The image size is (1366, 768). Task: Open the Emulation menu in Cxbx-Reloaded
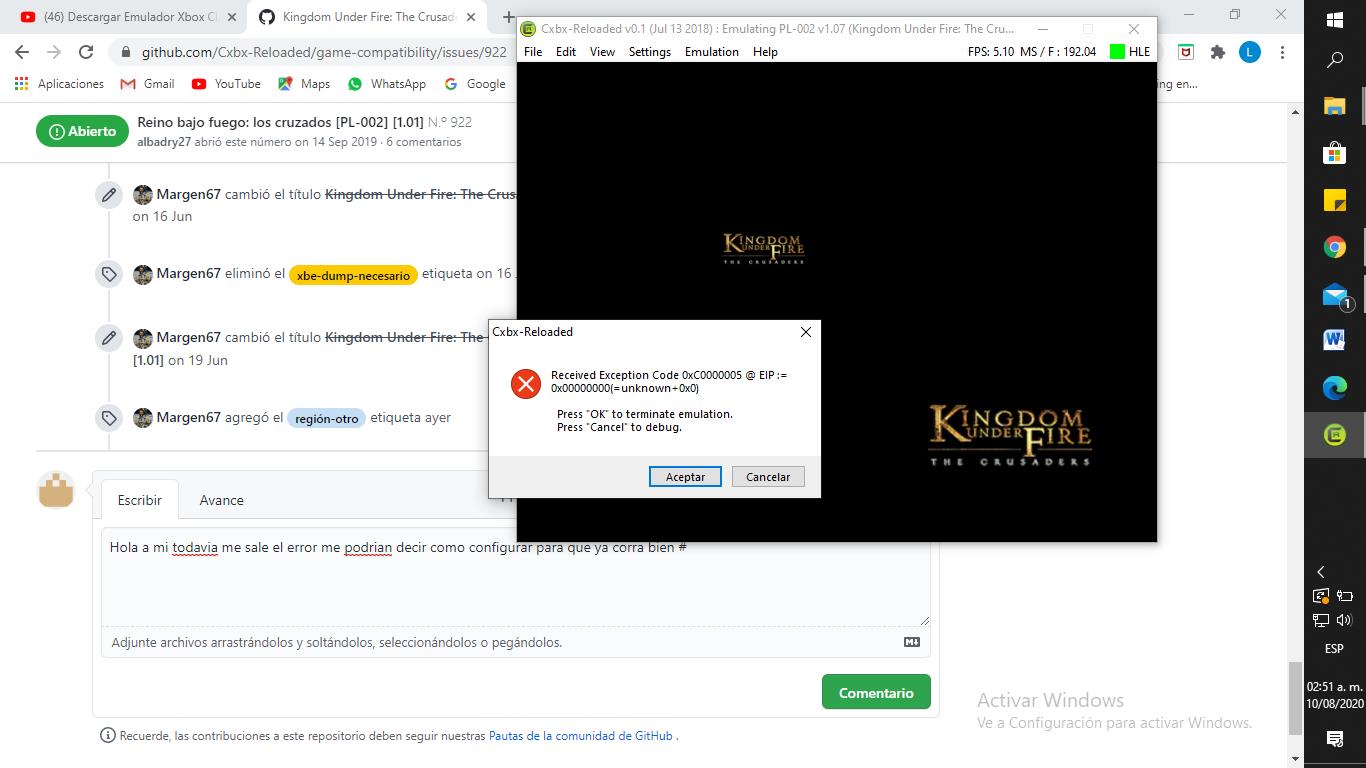tap(712, 52)
